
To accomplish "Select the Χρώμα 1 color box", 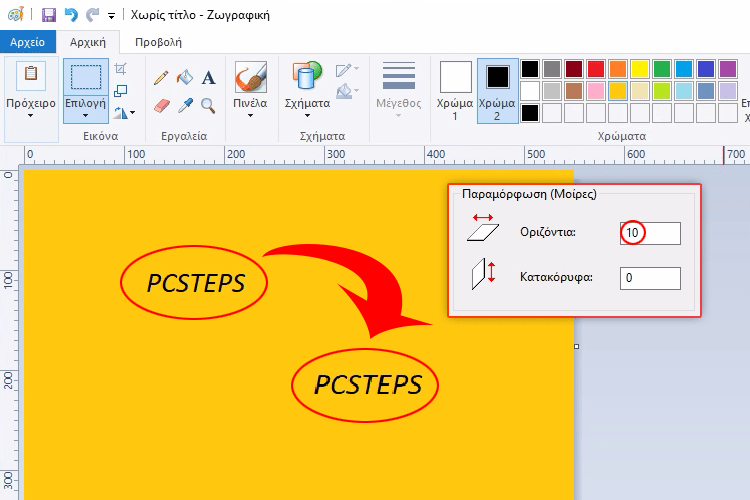I will click(455, 90).
